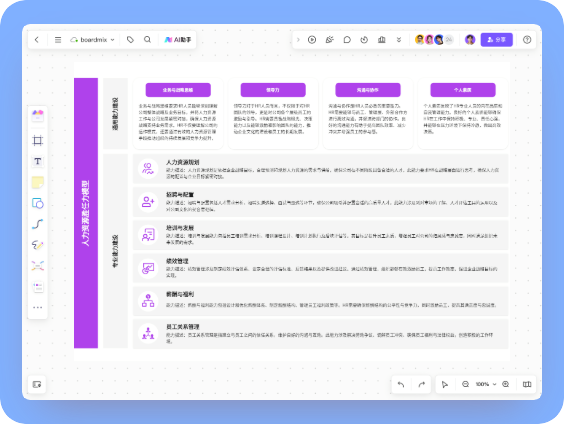Click the purple share button
Image resolution: width=564 pixels, height=424 pixels.
(496, 40)
